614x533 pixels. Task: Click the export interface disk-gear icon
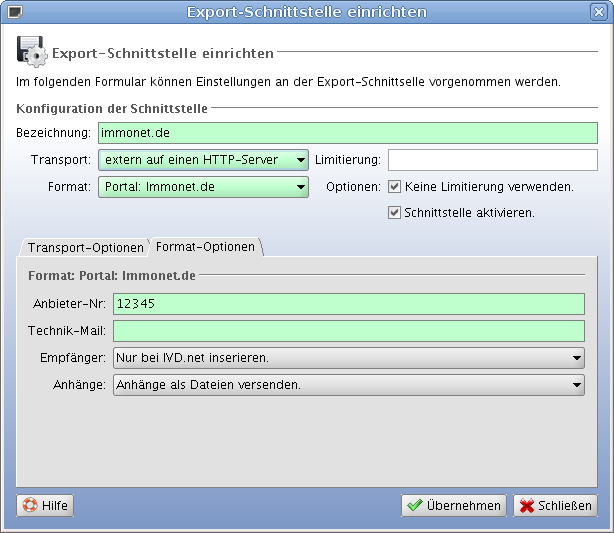point(32,52)
